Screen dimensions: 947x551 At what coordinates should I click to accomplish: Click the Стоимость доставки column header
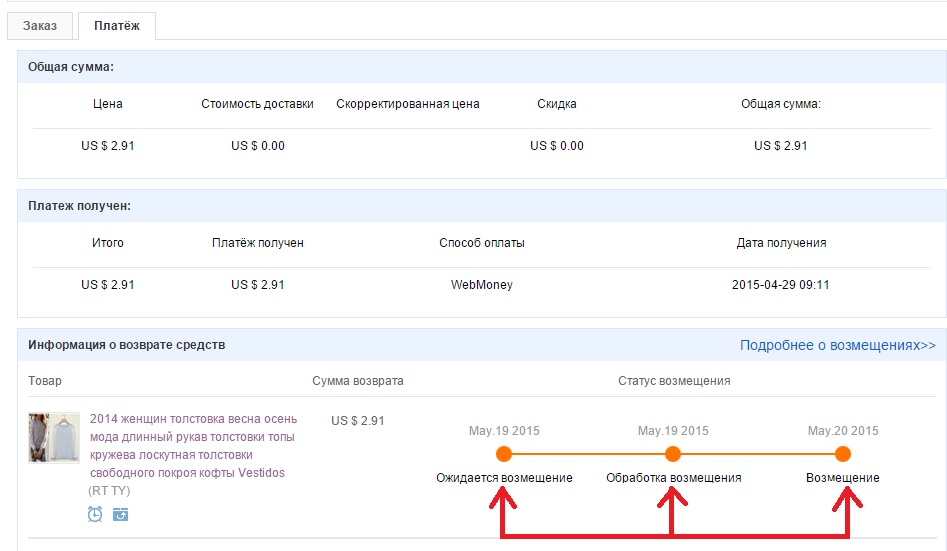click(x=257, y=104)
